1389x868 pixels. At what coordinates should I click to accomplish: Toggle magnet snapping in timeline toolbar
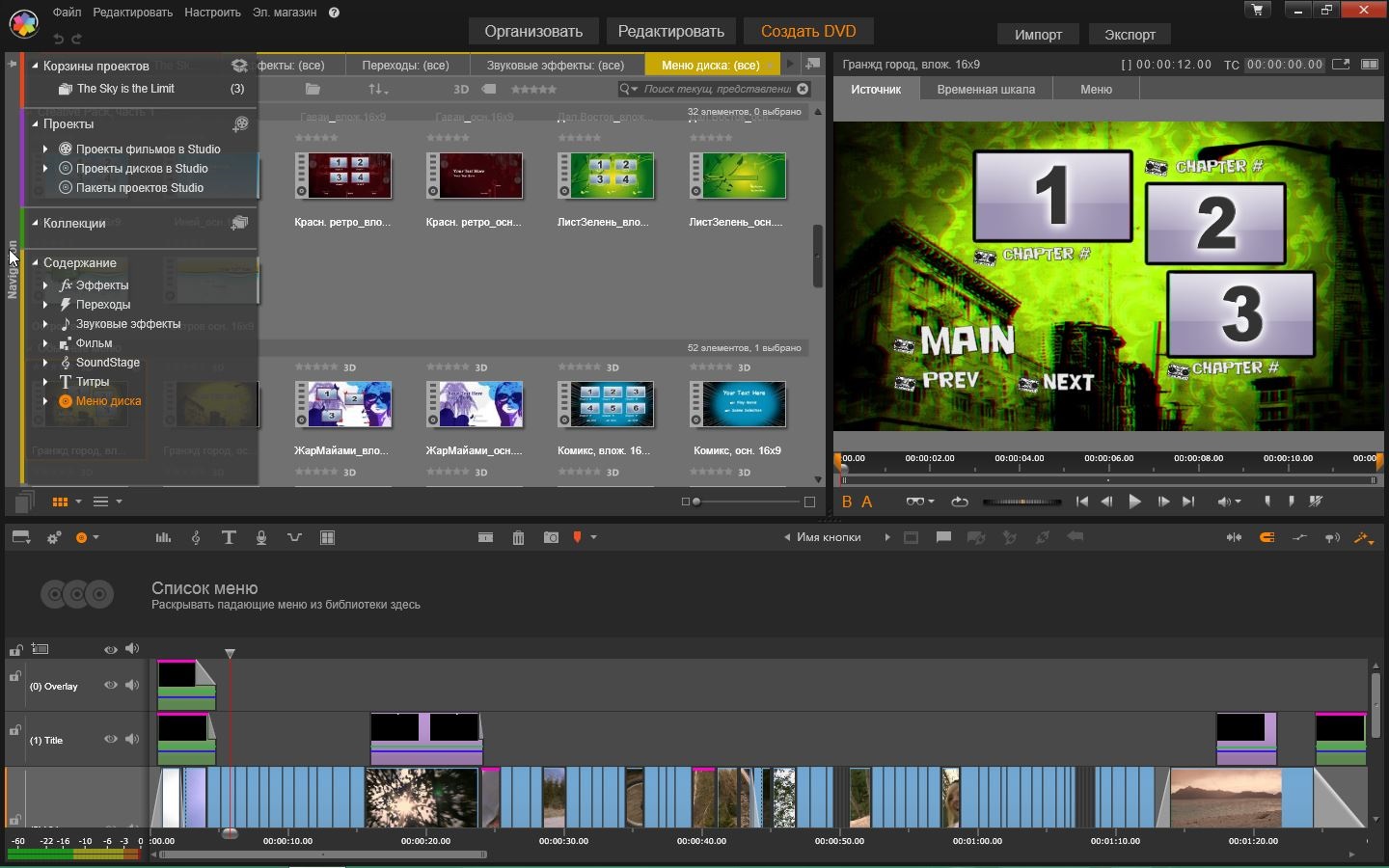(x=1266, y=537)
